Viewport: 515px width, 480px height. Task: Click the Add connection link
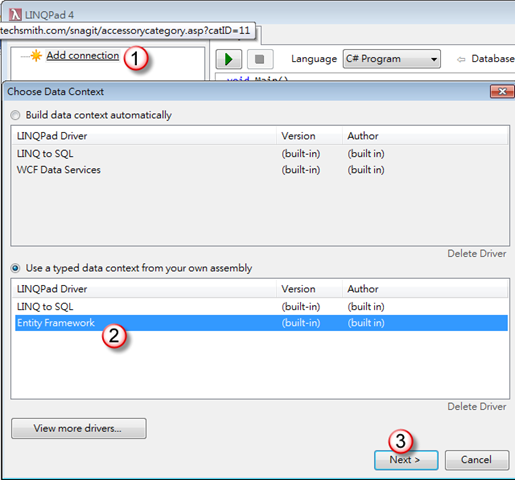tap(83, 55)
